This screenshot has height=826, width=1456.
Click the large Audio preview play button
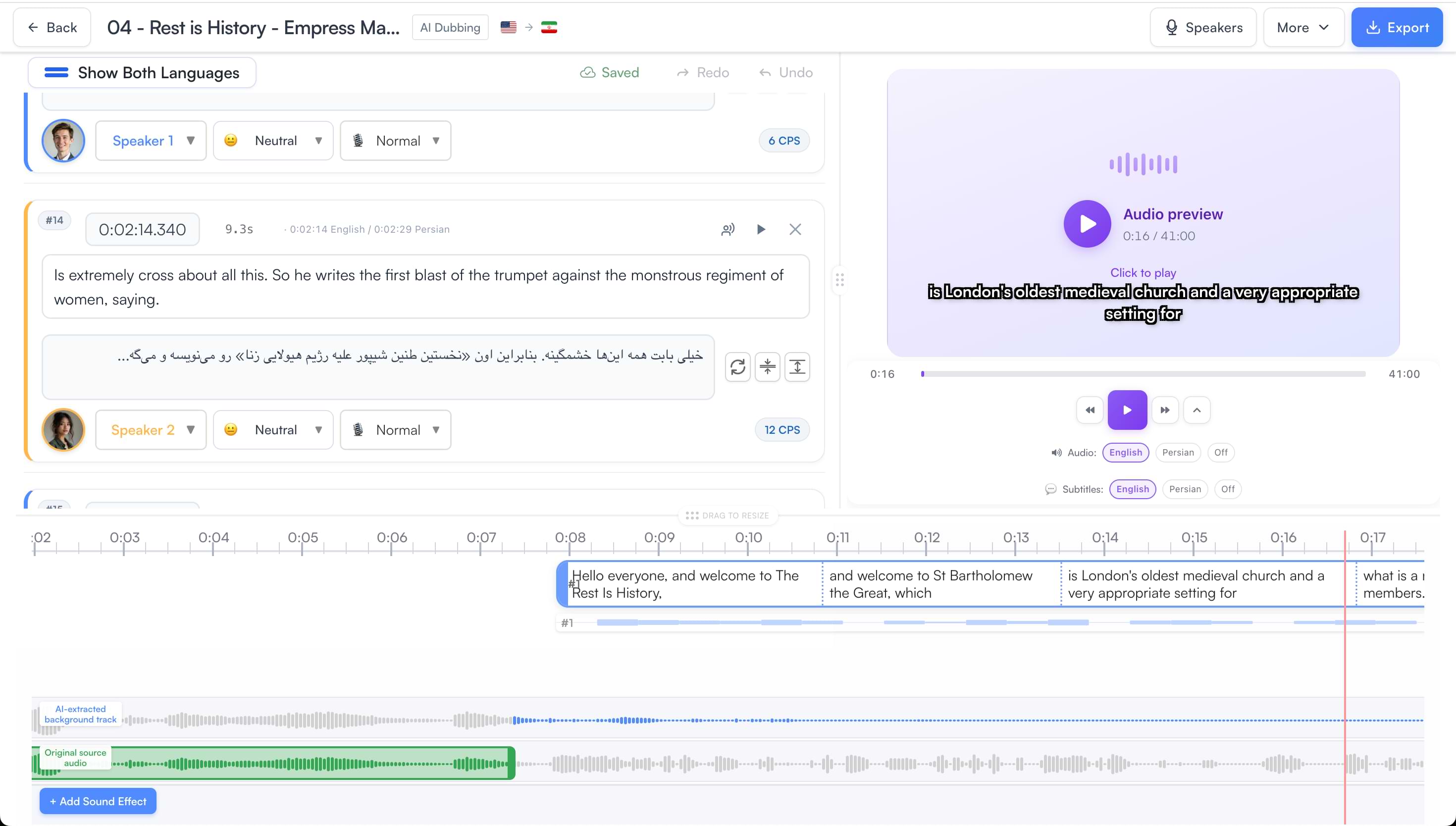coord(1087,223)
